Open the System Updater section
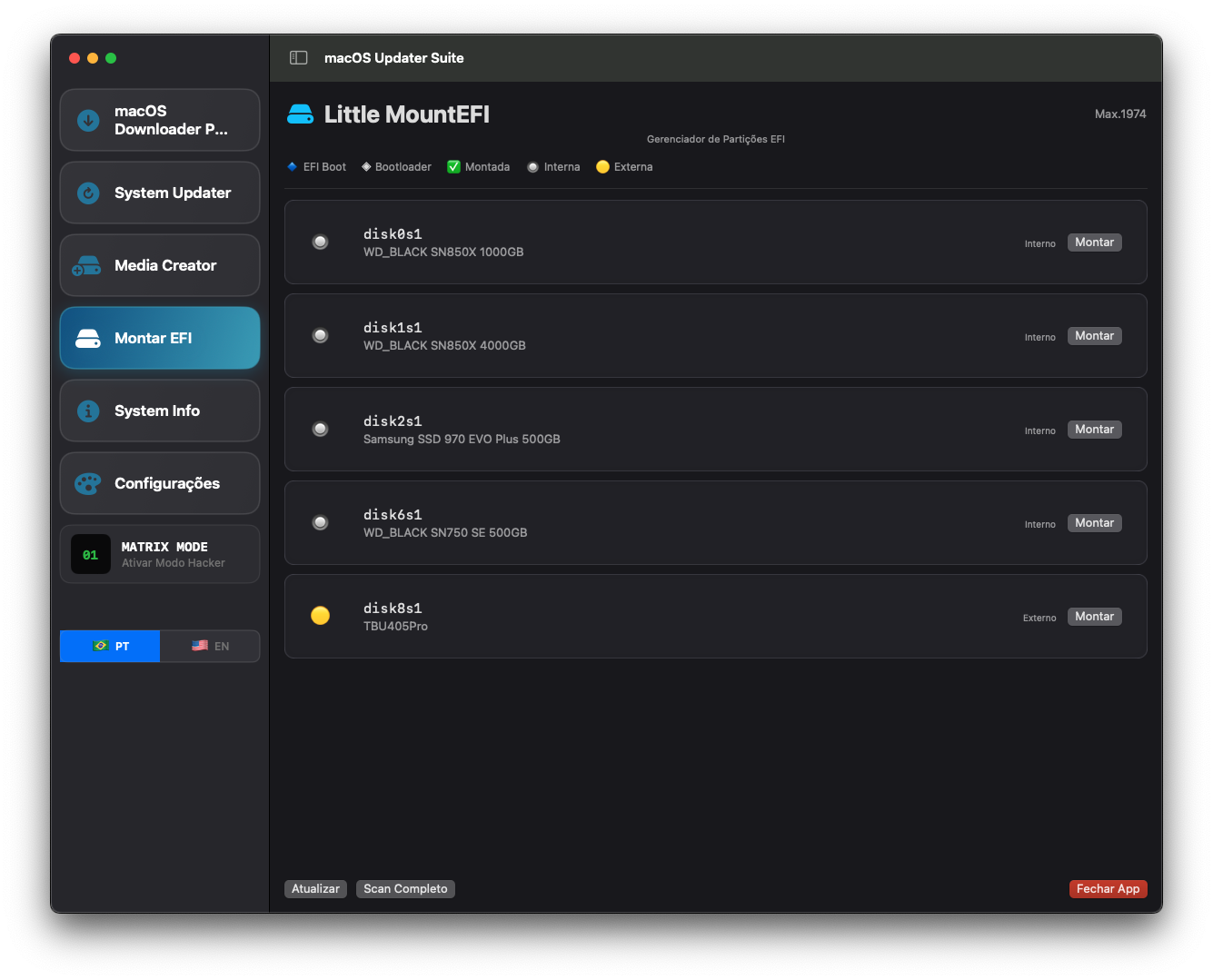Image resolution: width=1213 pixels, height=980 pixels. [160, 193]
